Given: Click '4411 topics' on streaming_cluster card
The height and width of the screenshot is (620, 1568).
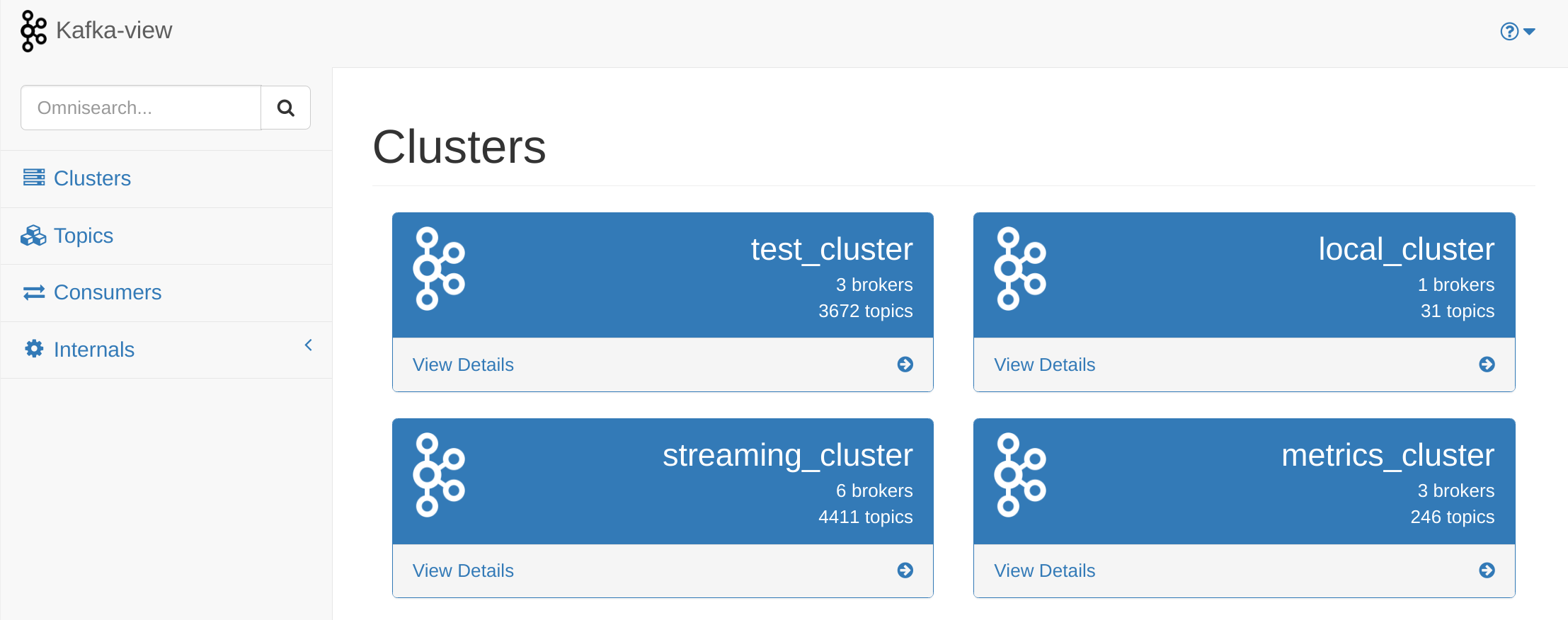Looking at the screenshot, I should click(x=866, y=517).
